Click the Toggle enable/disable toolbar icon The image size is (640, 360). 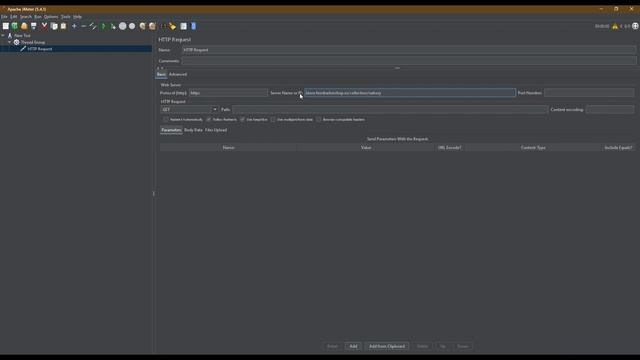(93, 26)
